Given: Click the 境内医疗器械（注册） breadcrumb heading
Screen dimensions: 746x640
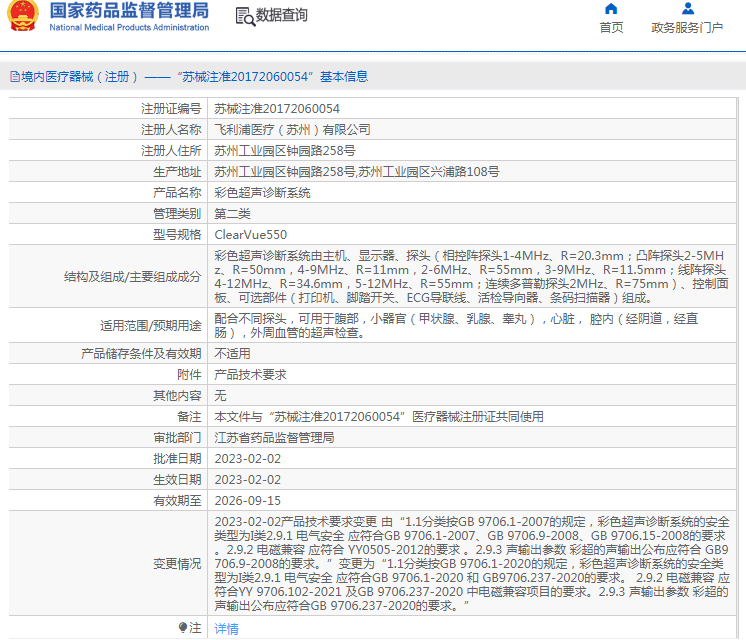Looking at the screenshot, I should click(x=79, y=77).
